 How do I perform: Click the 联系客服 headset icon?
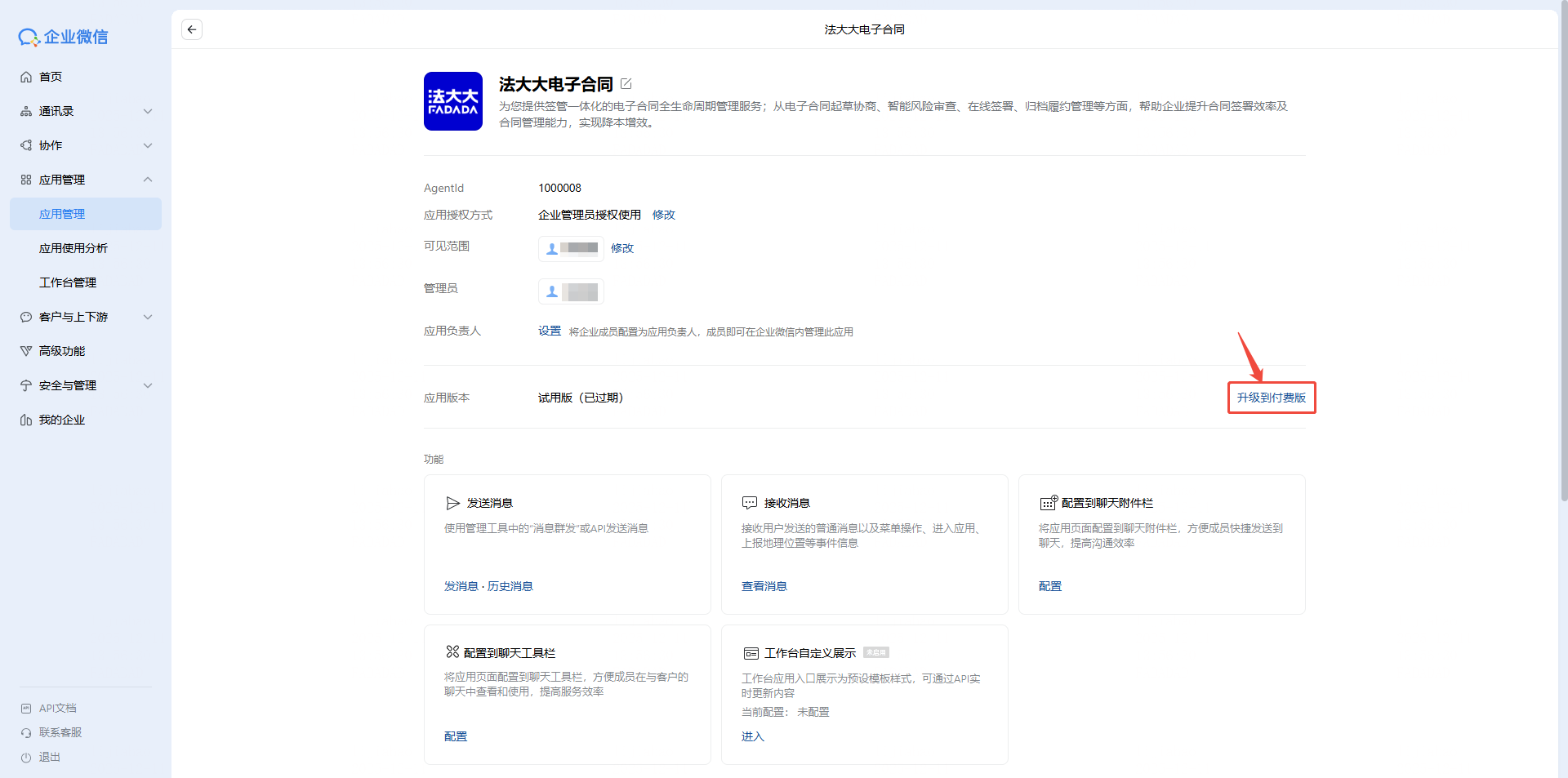pyautogui.click(x=26, y=733)
